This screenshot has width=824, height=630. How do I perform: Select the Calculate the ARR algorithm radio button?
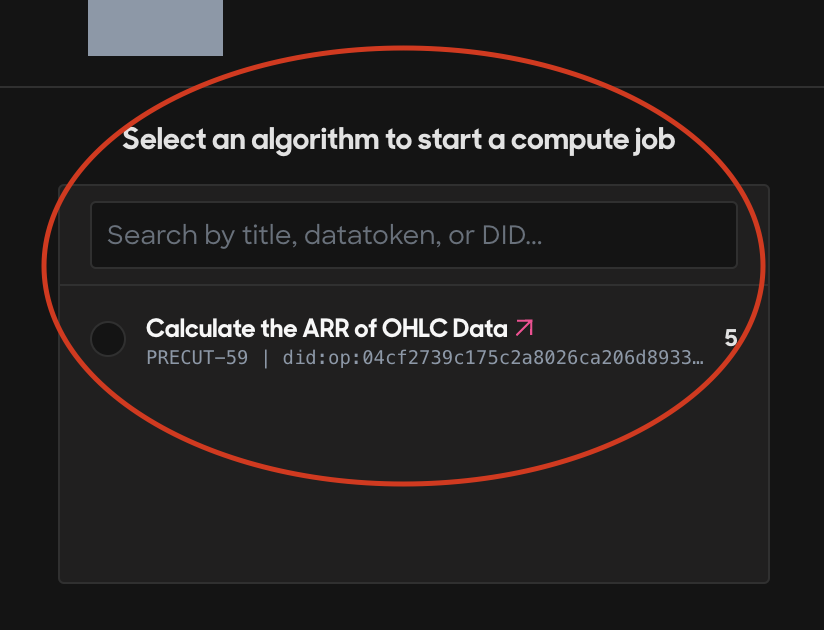(x=108, y=339)
